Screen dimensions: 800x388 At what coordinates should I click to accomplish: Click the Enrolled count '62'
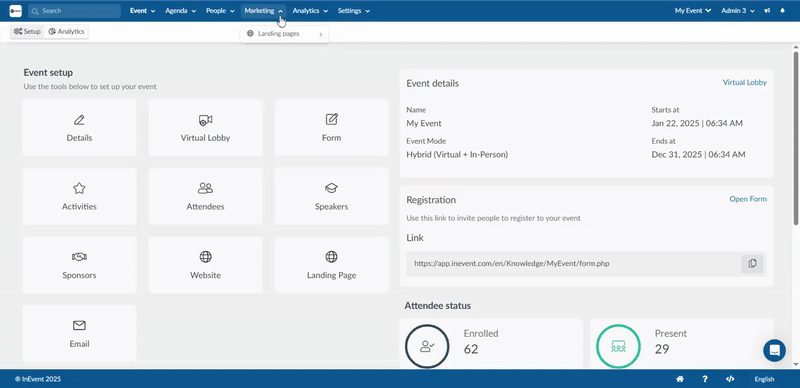[471, 349]
